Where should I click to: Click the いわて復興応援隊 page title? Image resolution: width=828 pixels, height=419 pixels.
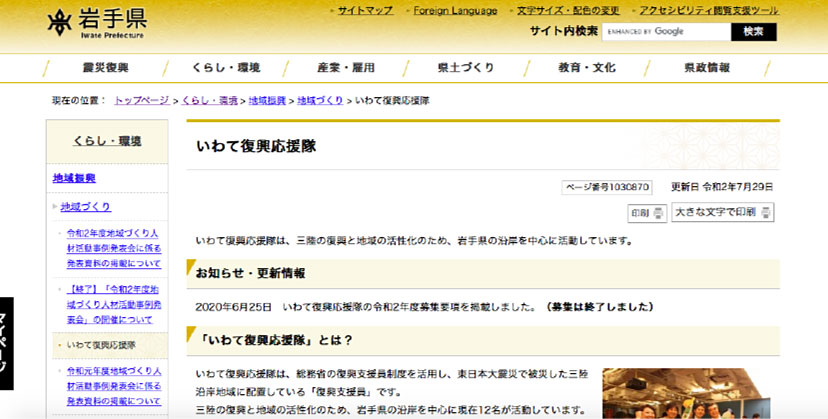click(256, 146)
